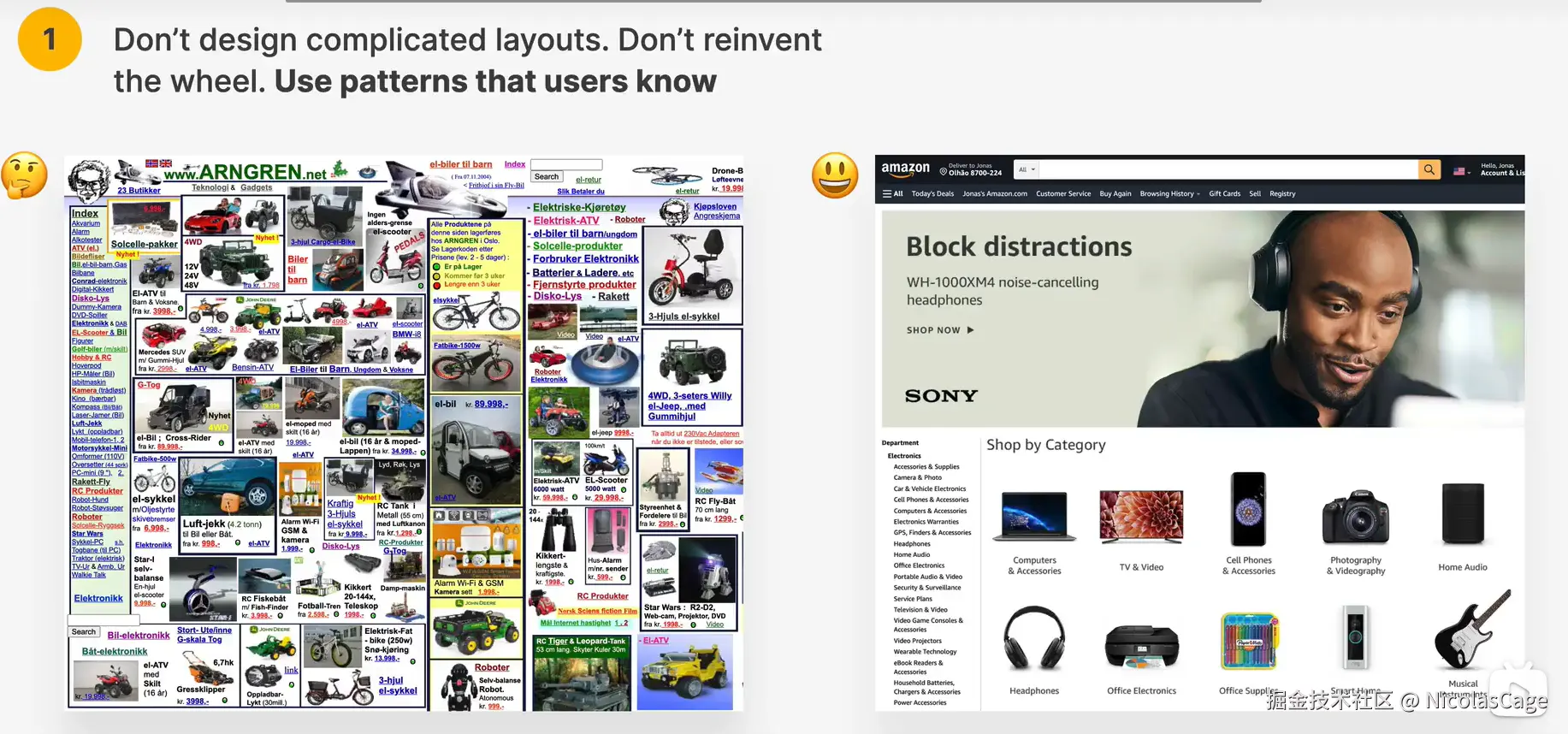Click the 3-Hjuls el-sykkel product image

click(x=691, y=269)
